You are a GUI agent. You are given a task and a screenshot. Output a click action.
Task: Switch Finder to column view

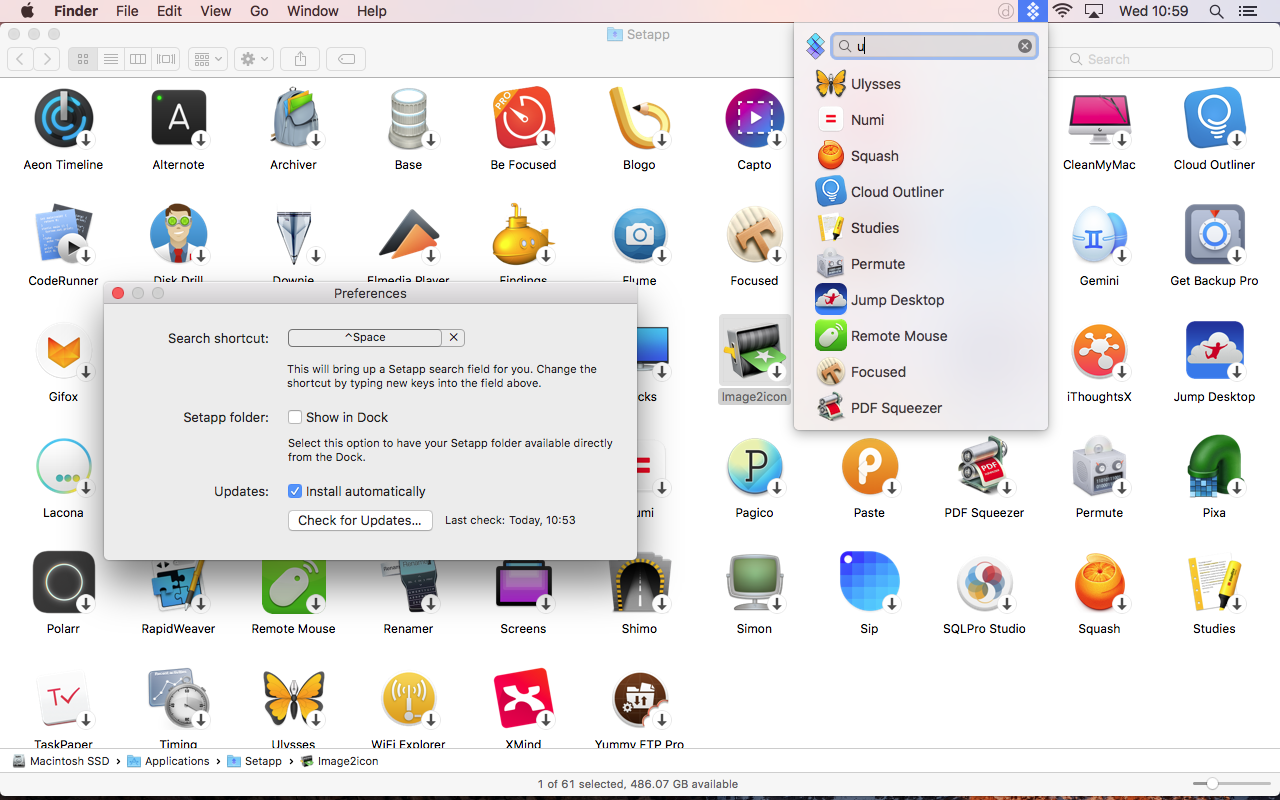click(x=139, y=59)
